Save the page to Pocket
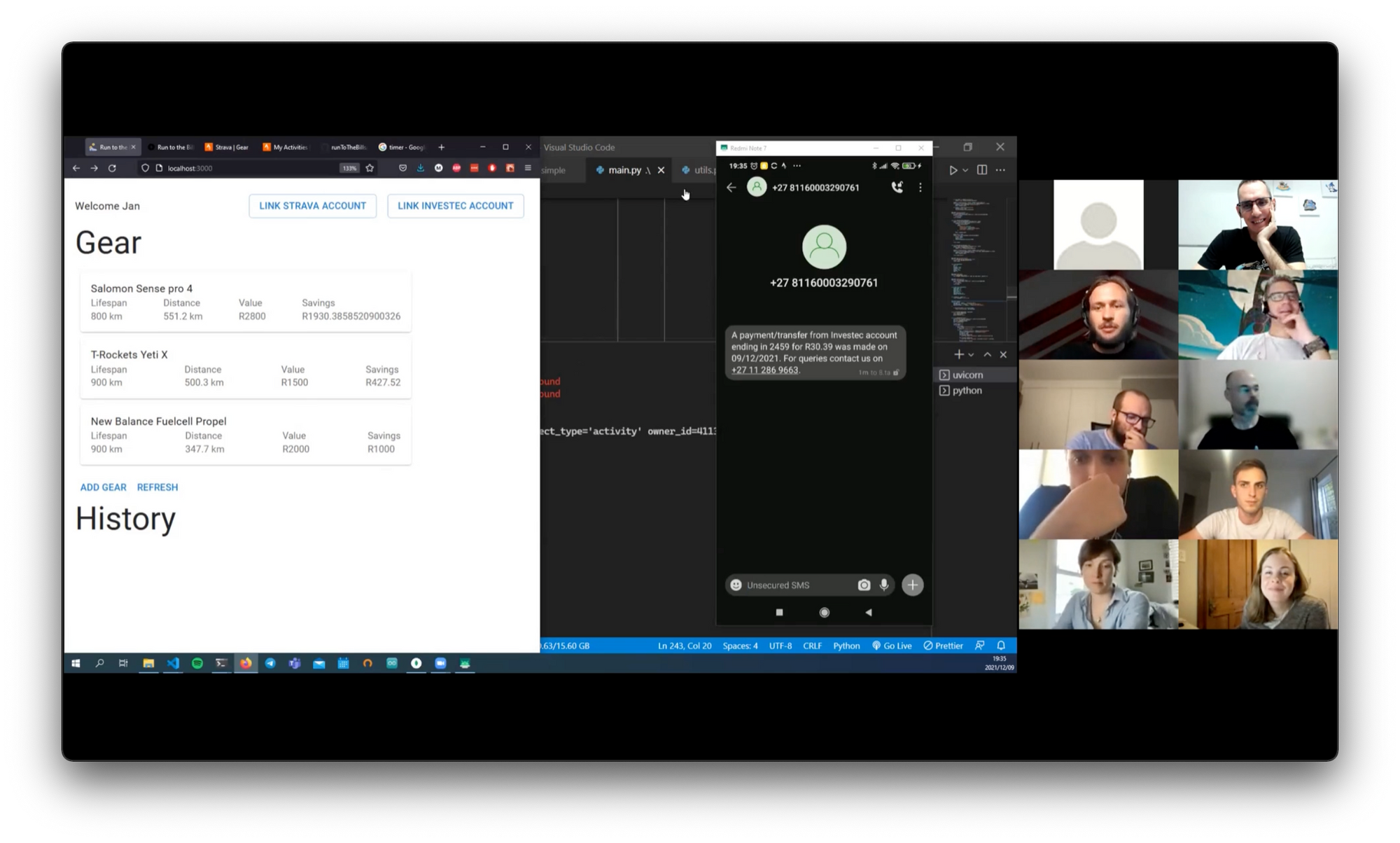The image size is (1400, 843). [x=403, y=168]
